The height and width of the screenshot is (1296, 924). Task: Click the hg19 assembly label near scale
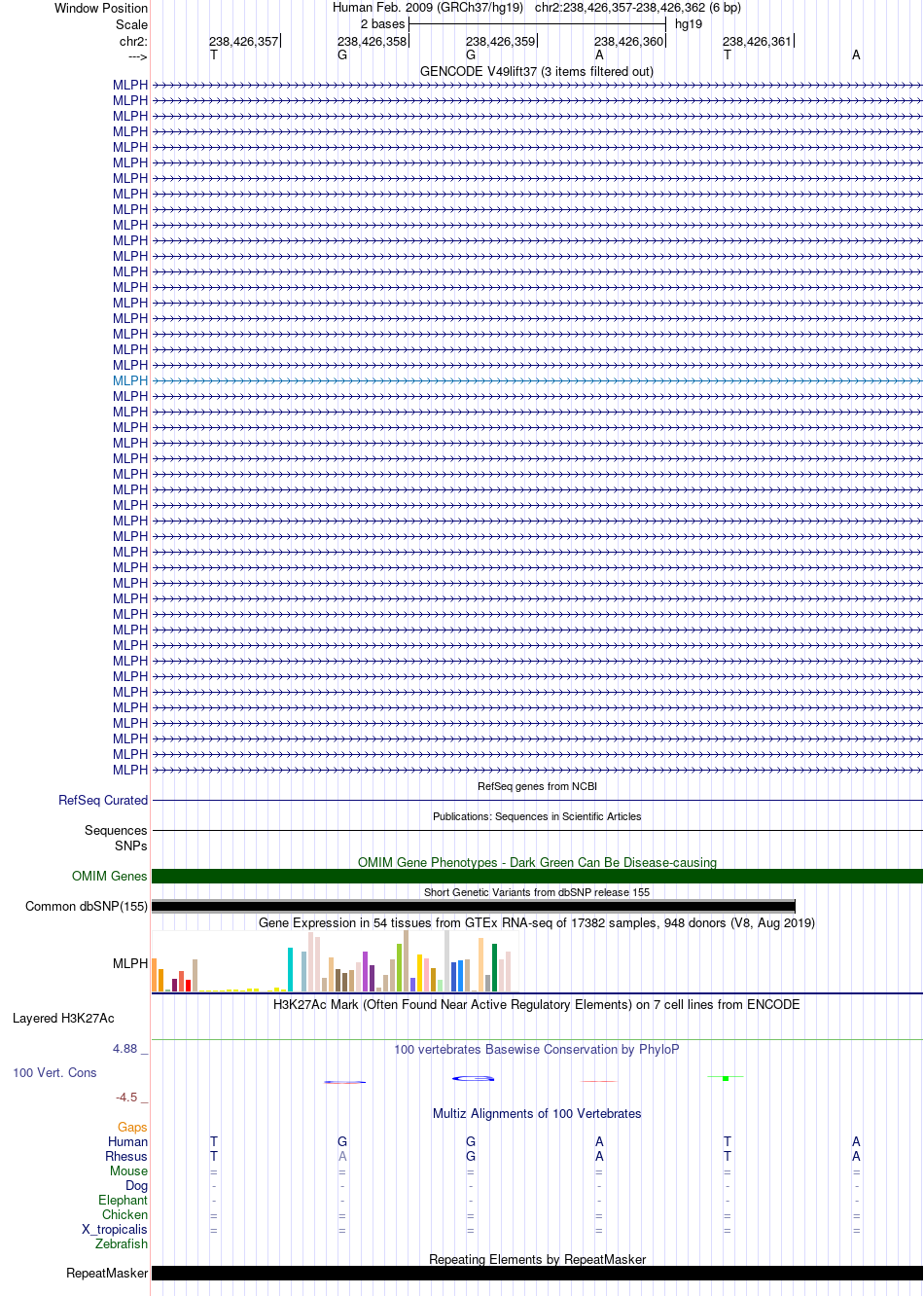click(x=689, y=23)
